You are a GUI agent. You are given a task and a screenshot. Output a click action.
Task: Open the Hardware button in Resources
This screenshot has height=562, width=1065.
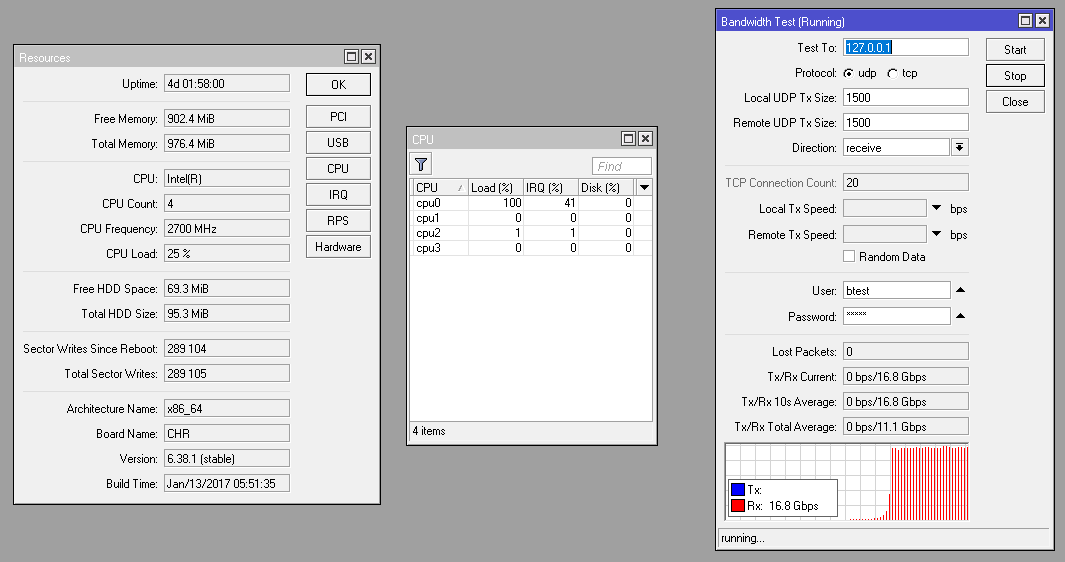point(338,247)
